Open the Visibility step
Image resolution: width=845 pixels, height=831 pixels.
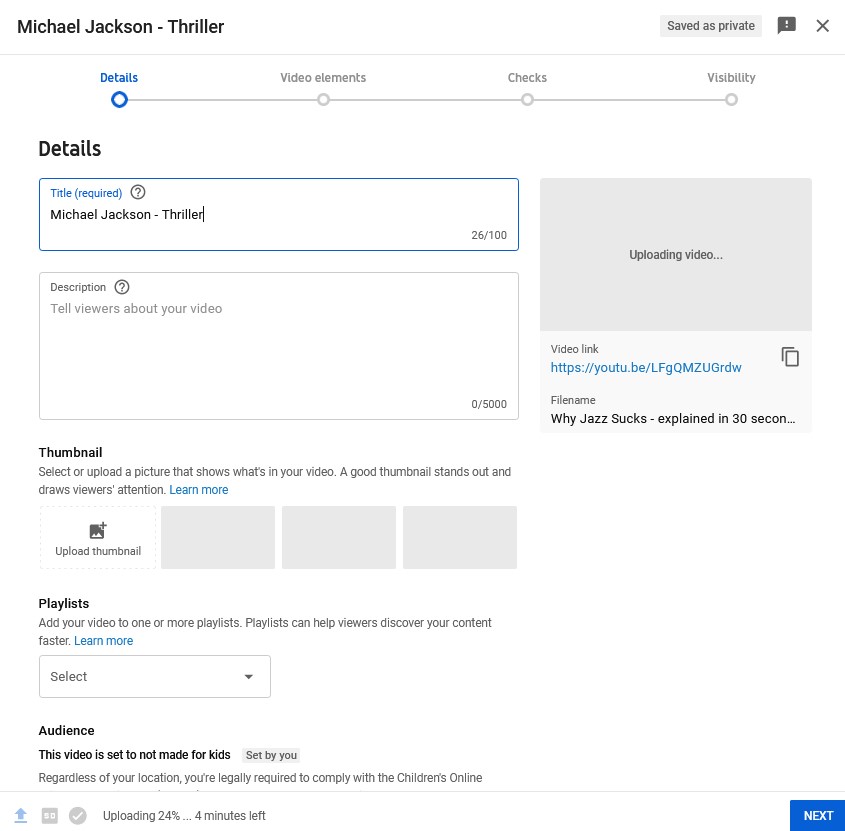[731, 78]
